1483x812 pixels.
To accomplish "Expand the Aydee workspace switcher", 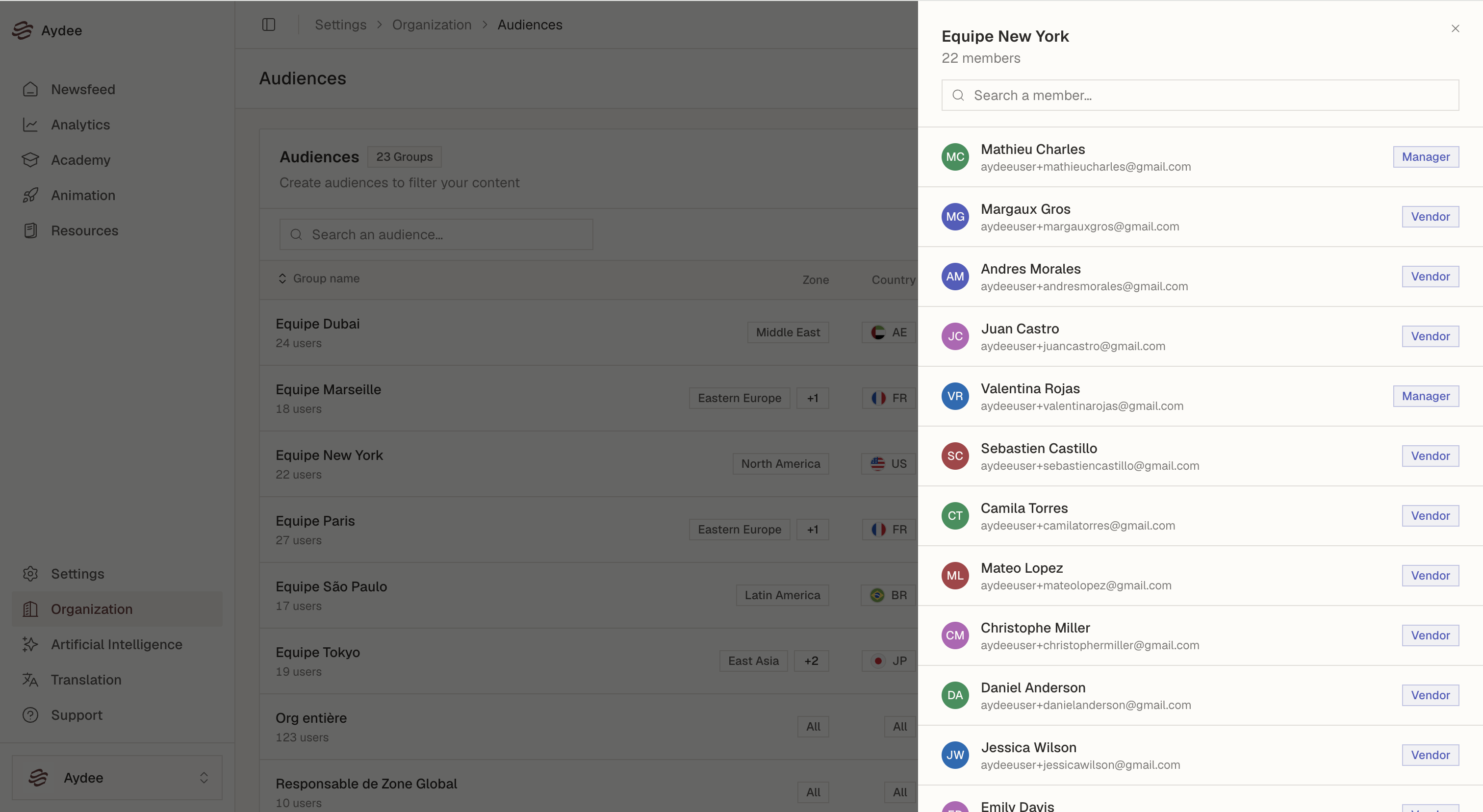I will [x=117, y=778].
